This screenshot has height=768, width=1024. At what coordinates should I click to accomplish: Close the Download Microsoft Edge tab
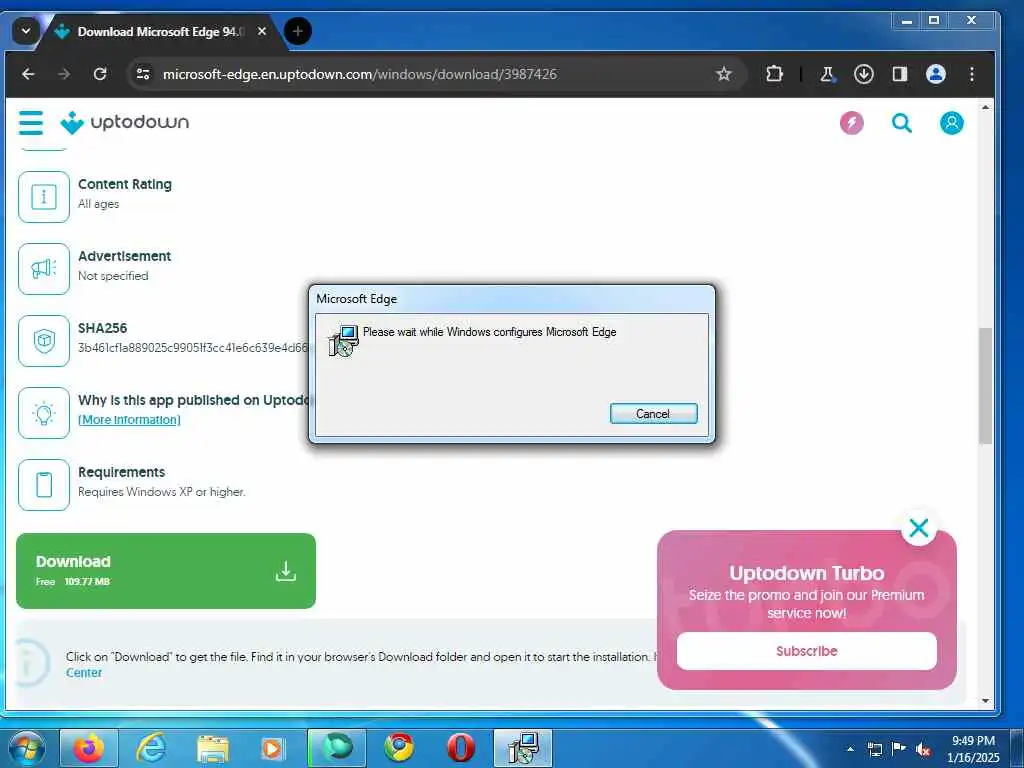coord(262,31)
